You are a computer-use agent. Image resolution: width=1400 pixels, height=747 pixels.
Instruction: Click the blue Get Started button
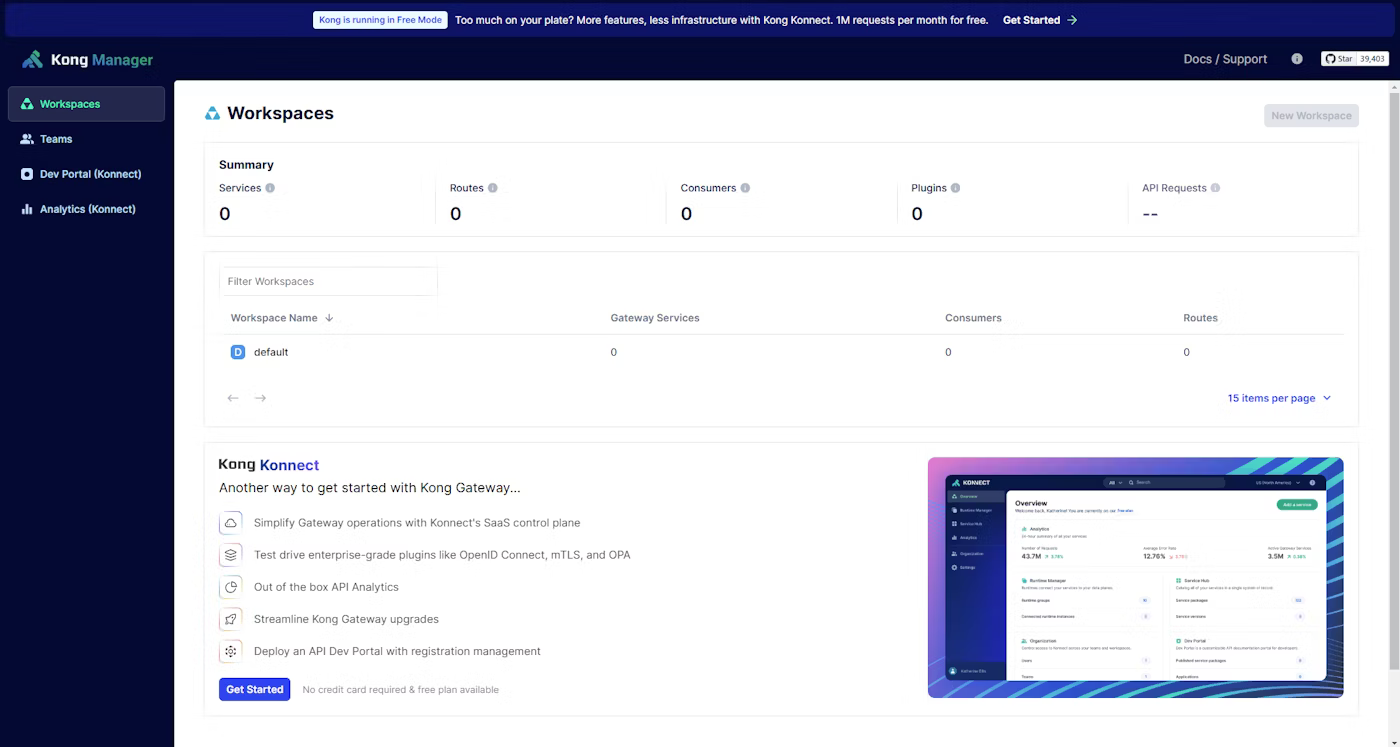pyautogui.click(x=254, y=689)
